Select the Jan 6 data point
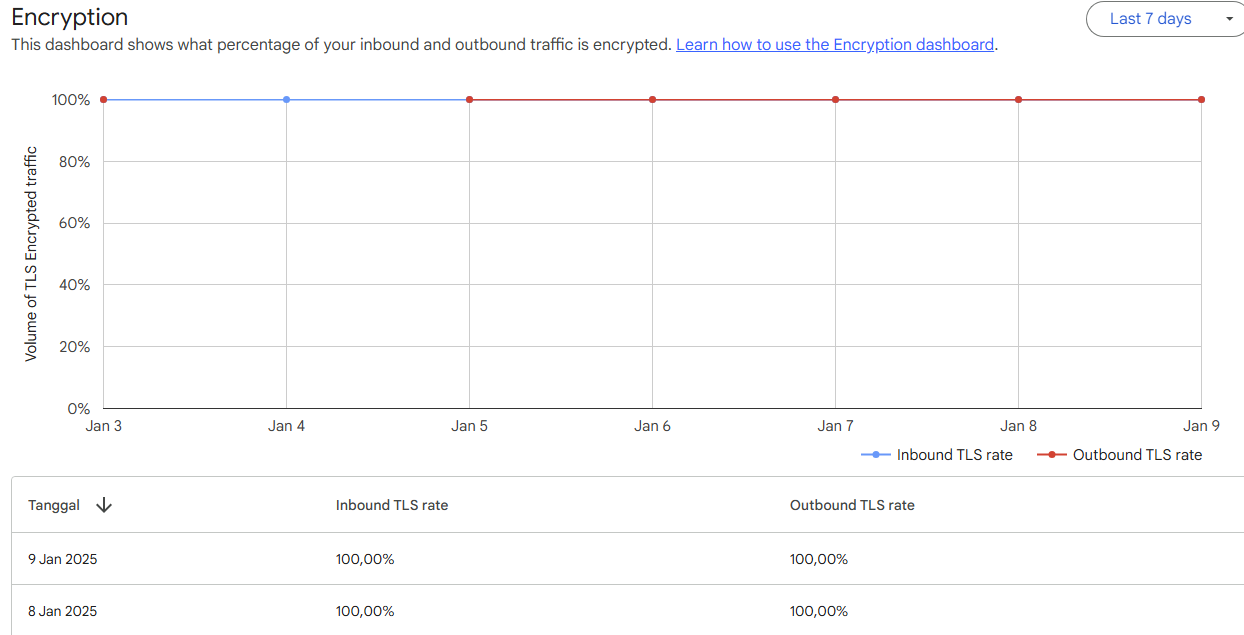Viewport: 1244px width, 635px height. pyautogui.click(x=653, y=100)
